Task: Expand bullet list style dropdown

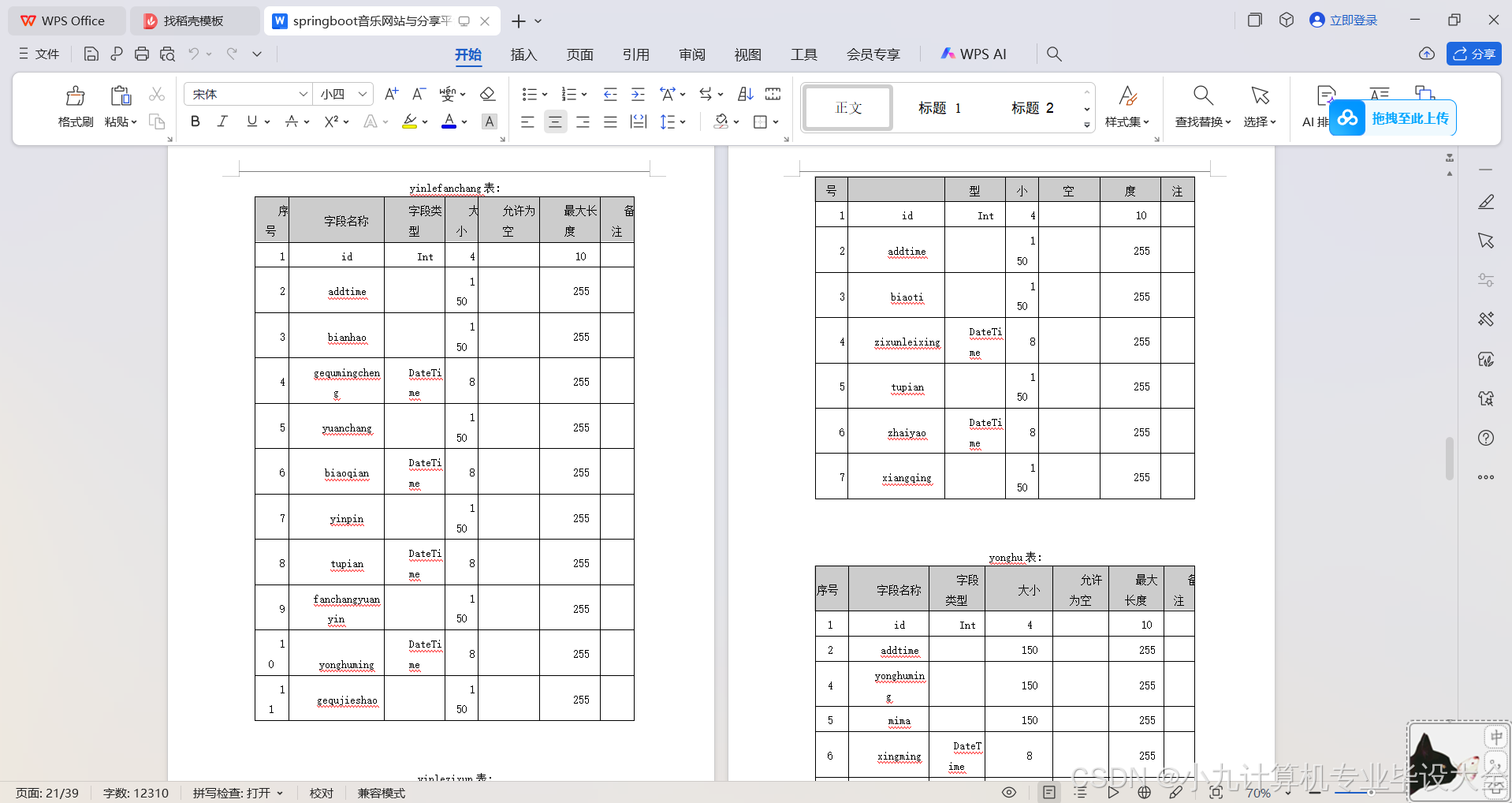Action: point(545,95)
